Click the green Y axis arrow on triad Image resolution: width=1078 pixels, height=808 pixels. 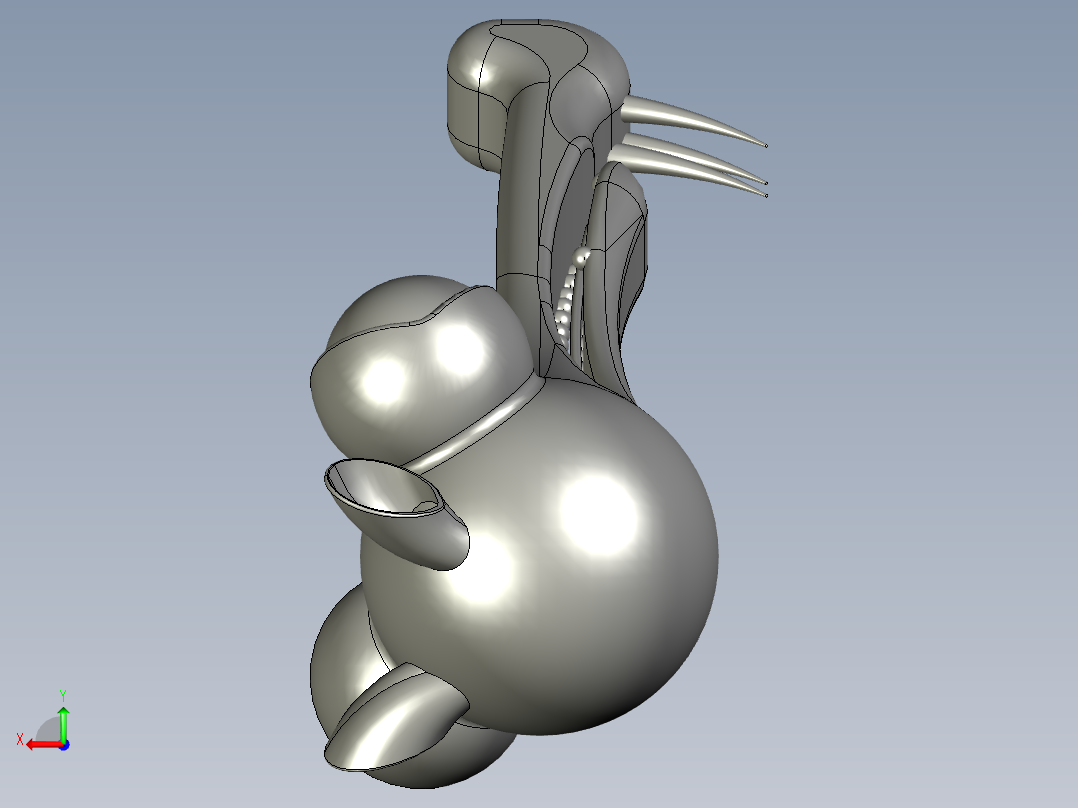tap(63, 723)
